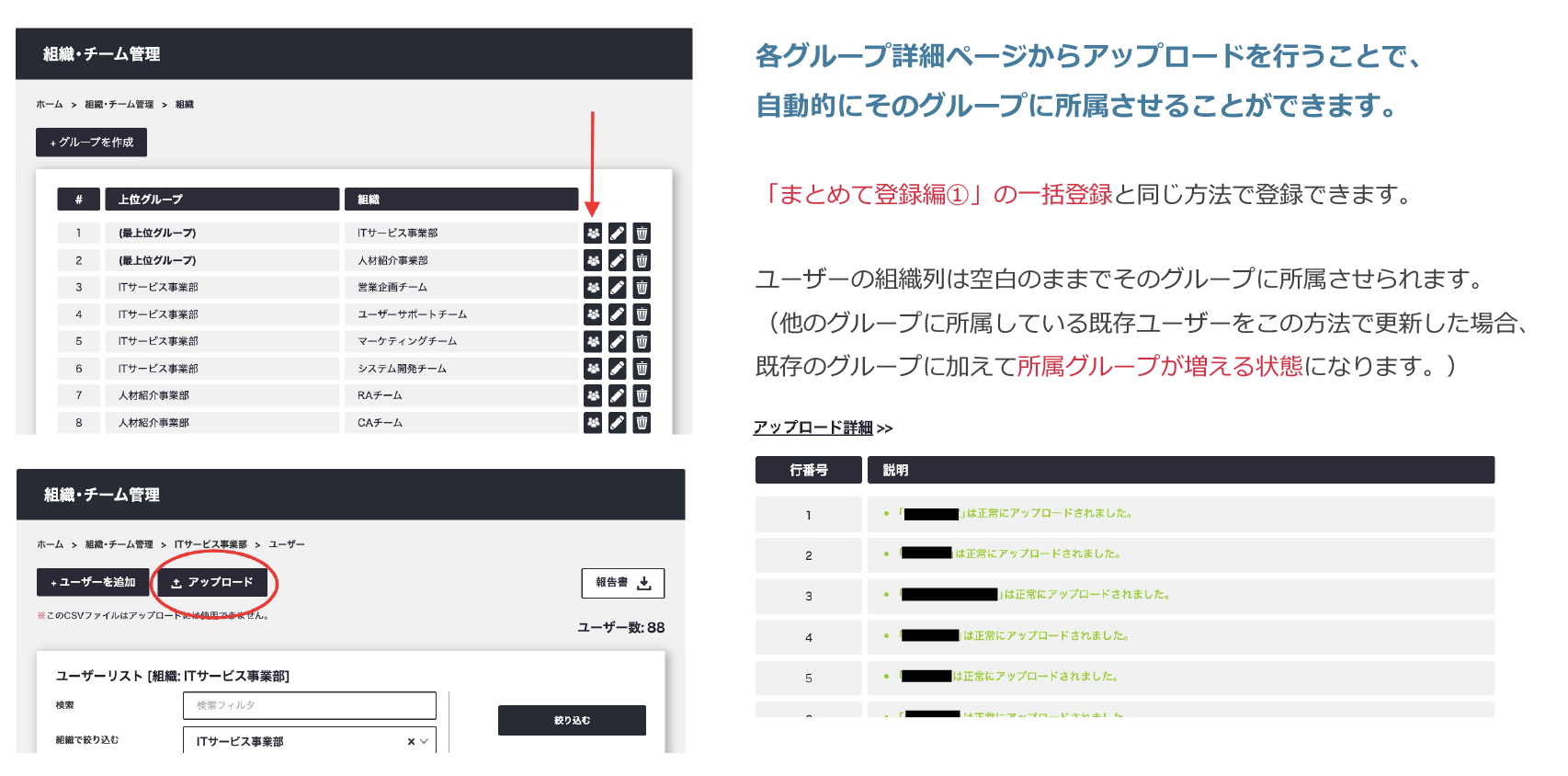The width and height of the screenshot is (1568, 776).
Task: Open the 組織で絞り込む dropdown
Action: click(310, 741)
